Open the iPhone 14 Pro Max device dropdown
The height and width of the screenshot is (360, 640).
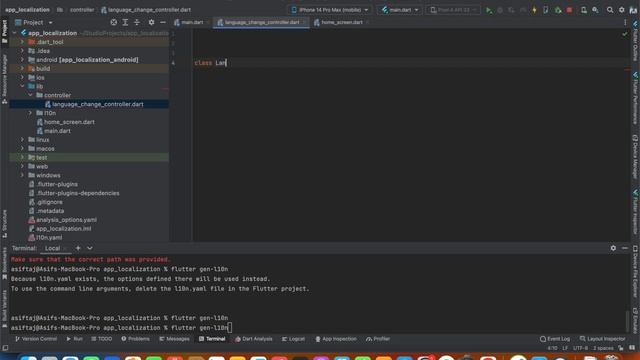(x=329, y=10)
